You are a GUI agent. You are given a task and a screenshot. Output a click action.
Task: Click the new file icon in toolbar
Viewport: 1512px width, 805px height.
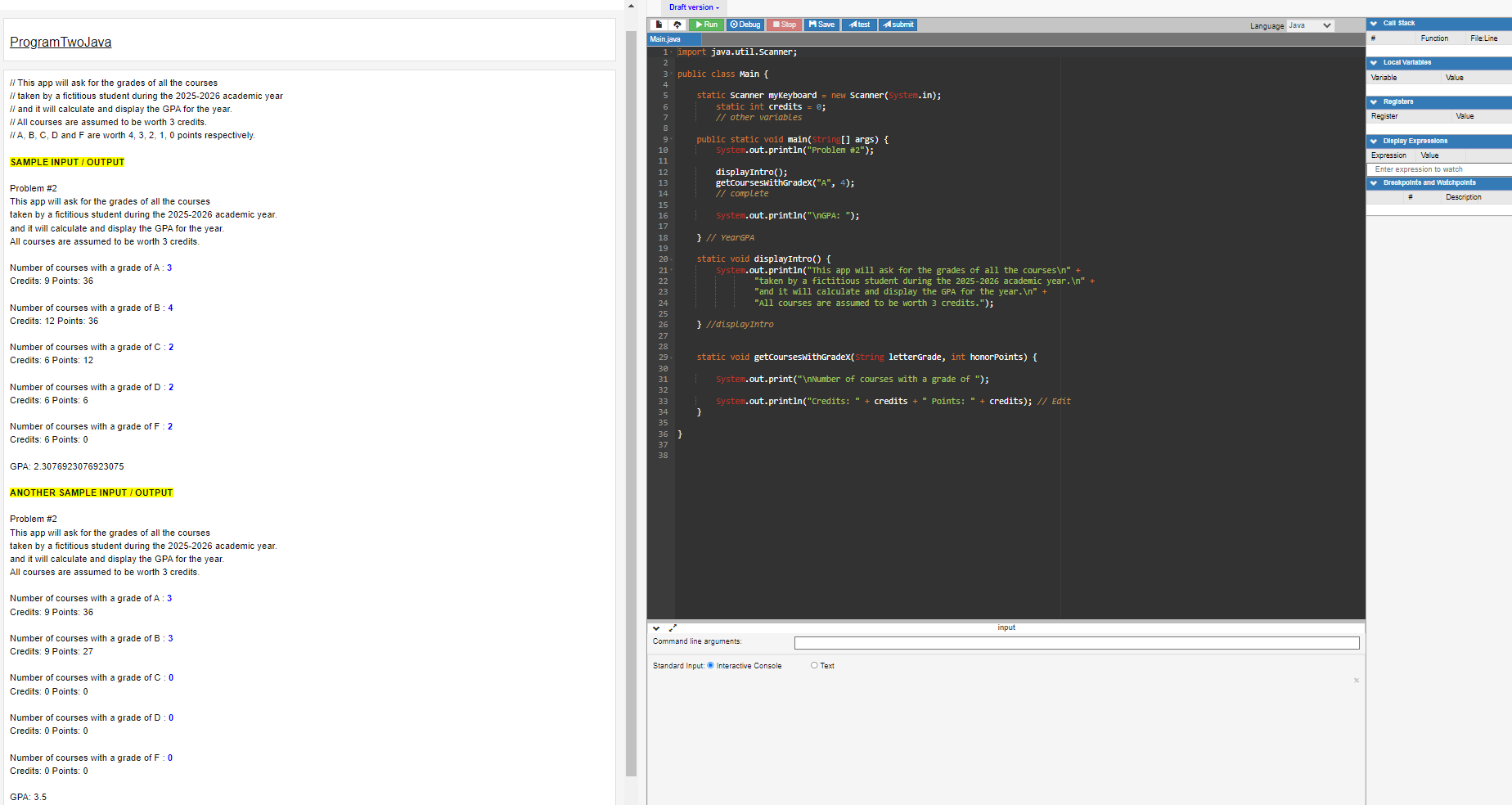click(659, 25)
